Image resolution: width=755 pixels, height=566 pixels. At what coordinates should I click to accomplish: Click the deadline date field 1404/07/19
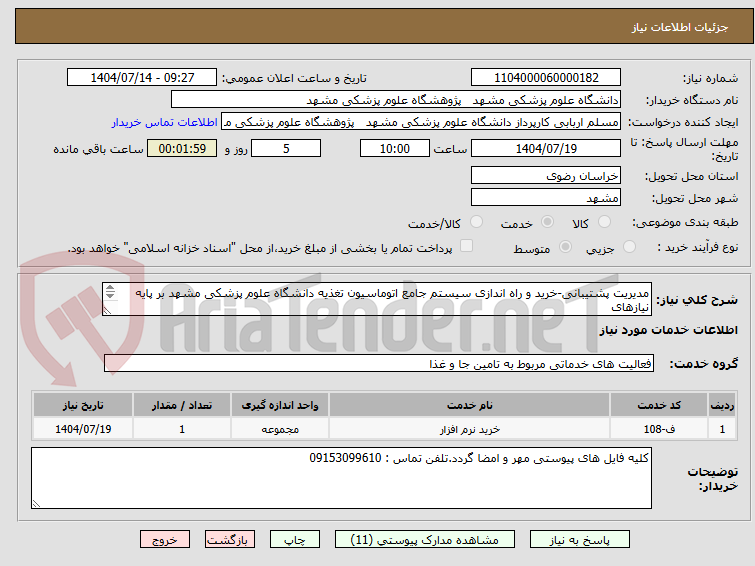pyautogui.click(x=546, y=148)
